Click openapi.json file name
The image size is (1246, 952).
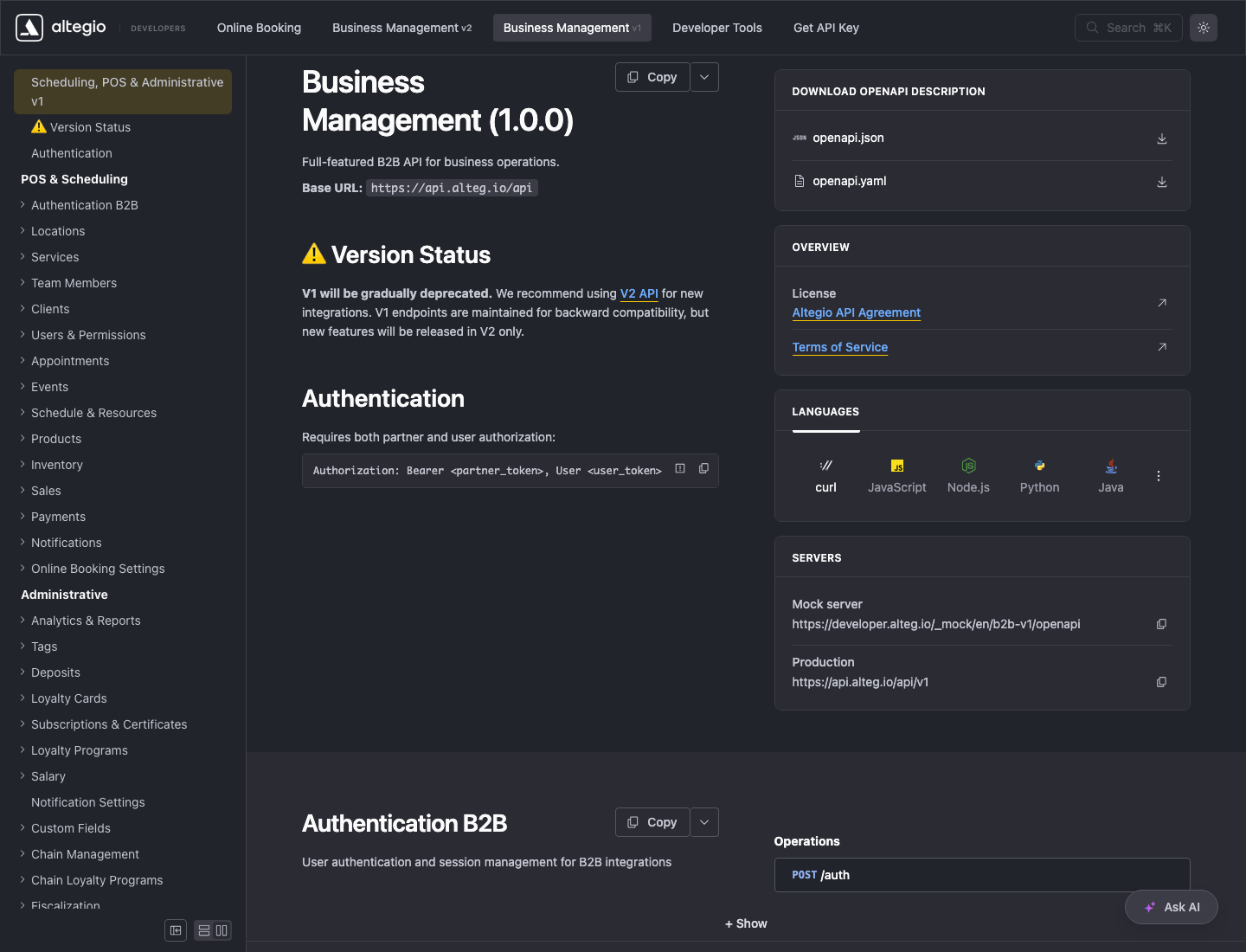pyautogui.click(x=848, y=138)
